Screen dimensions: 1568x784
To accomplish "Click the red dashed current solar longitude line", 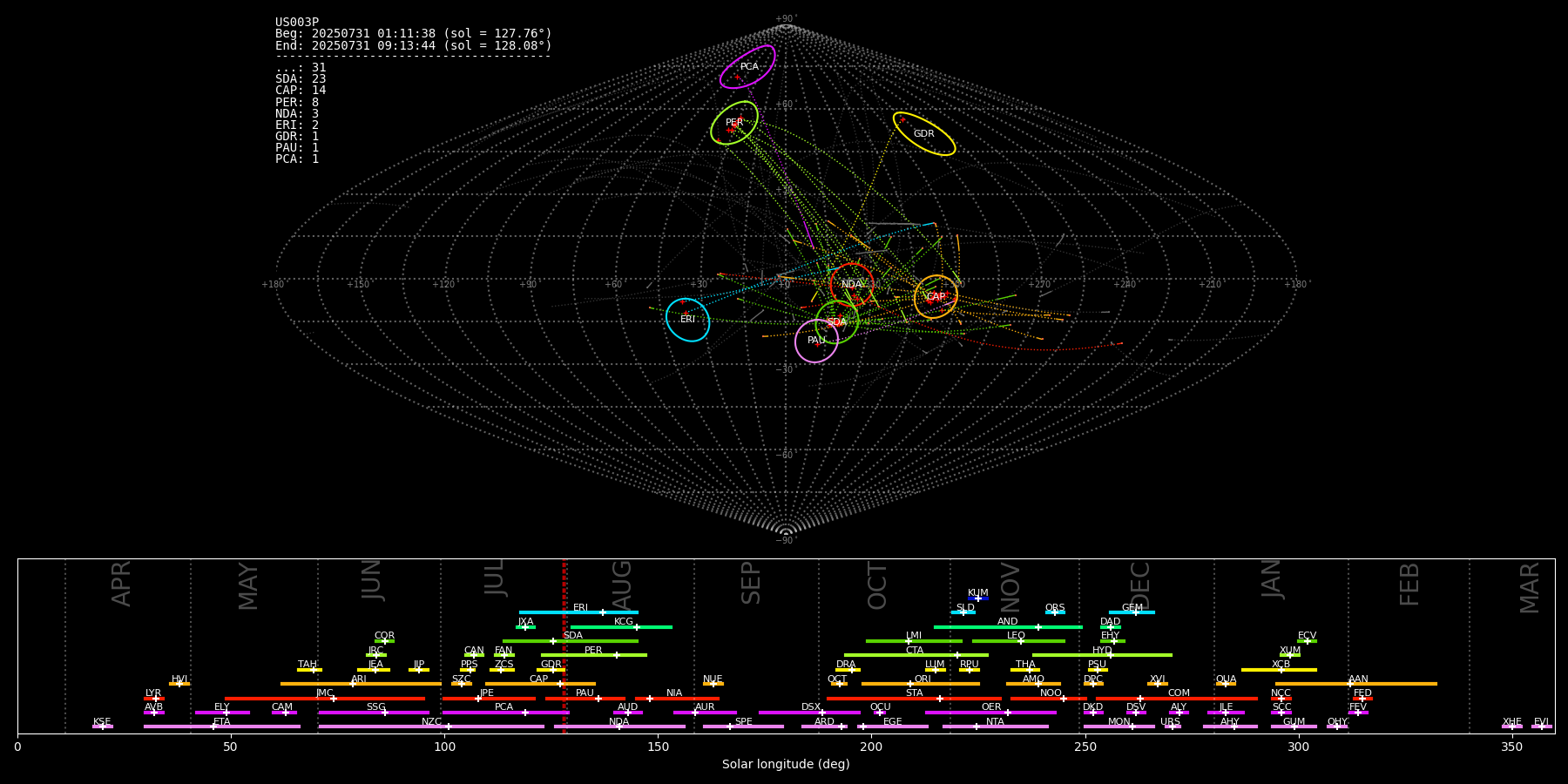I will (x=564, y=645).
